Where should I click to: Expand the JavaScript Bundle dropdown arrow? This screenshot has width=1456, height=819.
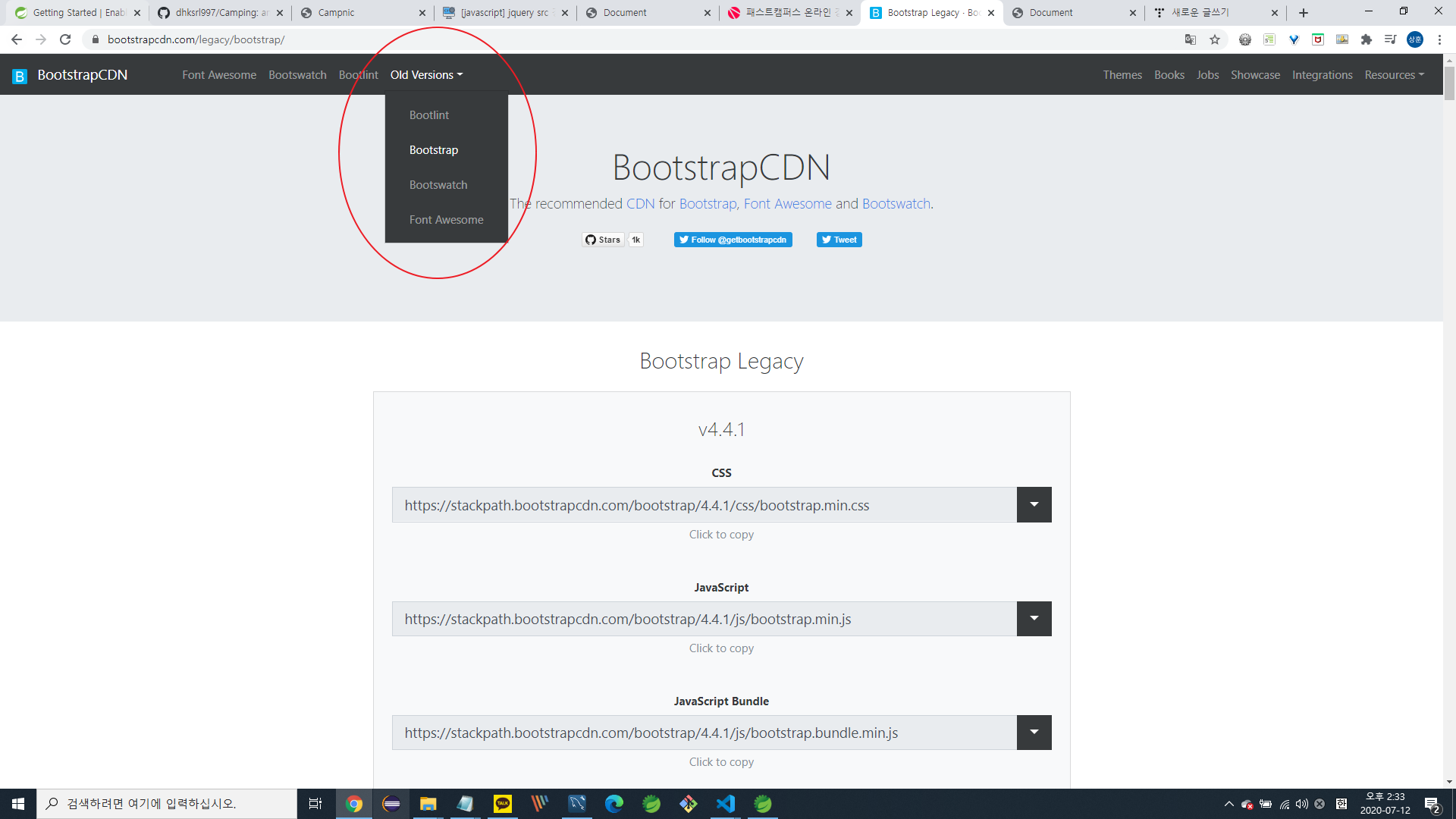(1034, 733)
